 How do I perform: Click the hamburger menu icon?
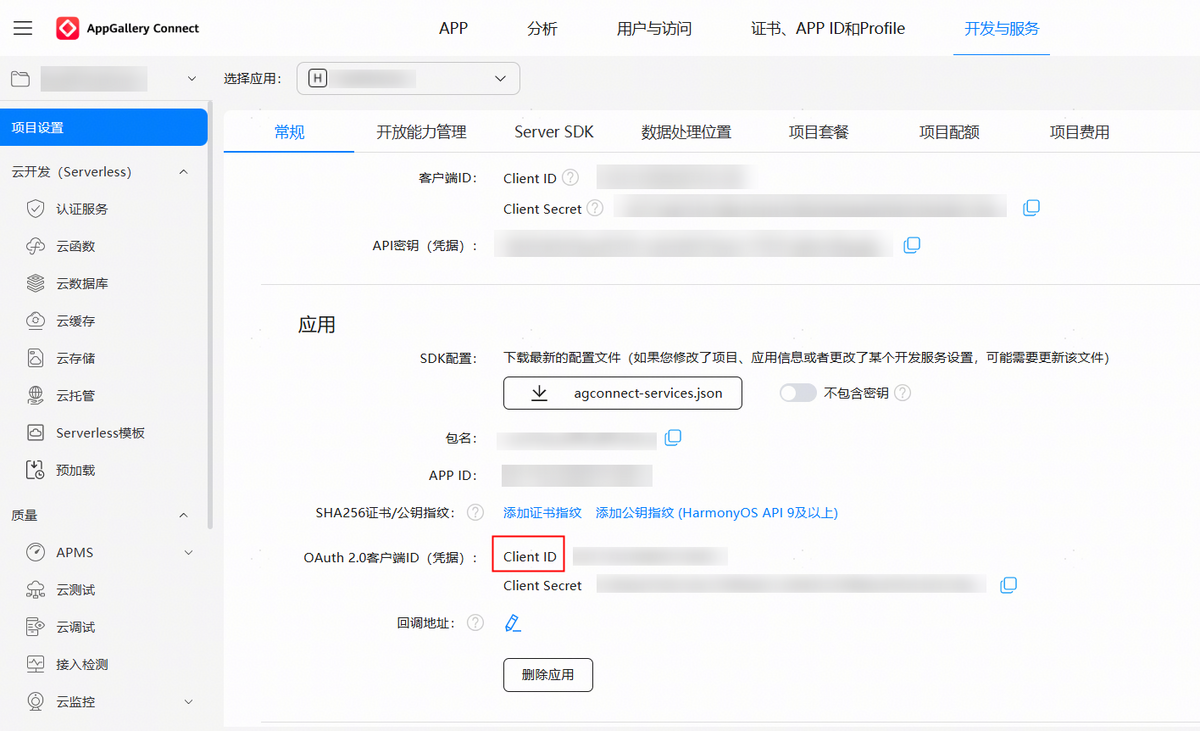point(22,28)
